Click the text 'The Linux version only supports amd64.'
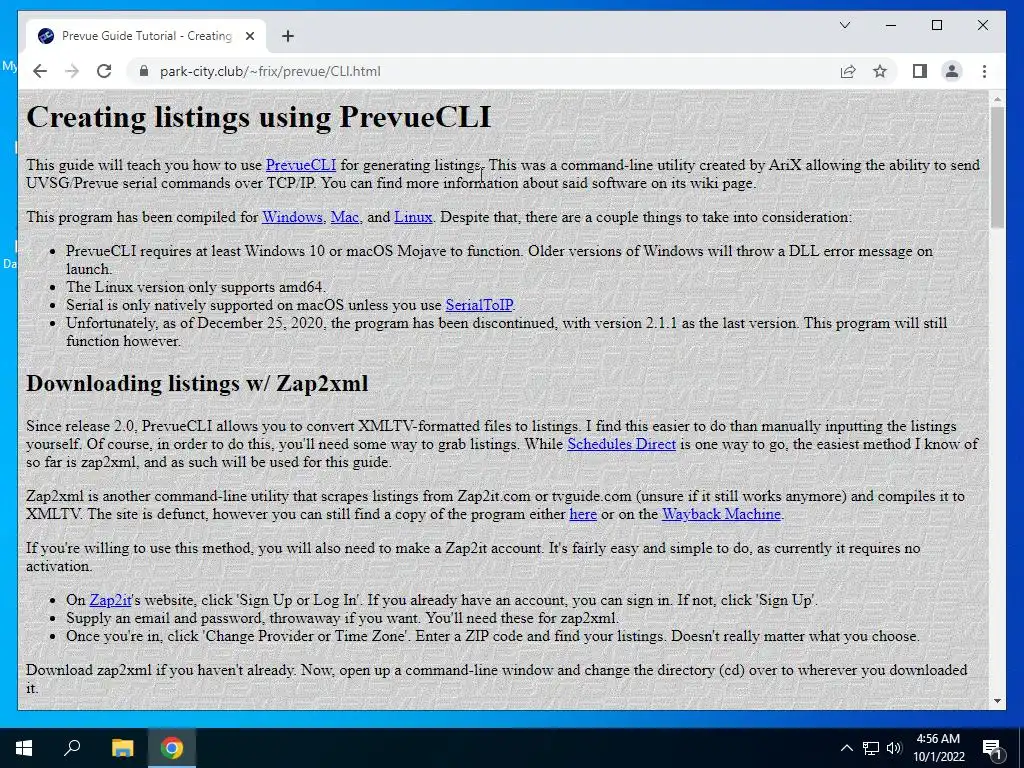The image size is (1024, 768). coord(196,287)
